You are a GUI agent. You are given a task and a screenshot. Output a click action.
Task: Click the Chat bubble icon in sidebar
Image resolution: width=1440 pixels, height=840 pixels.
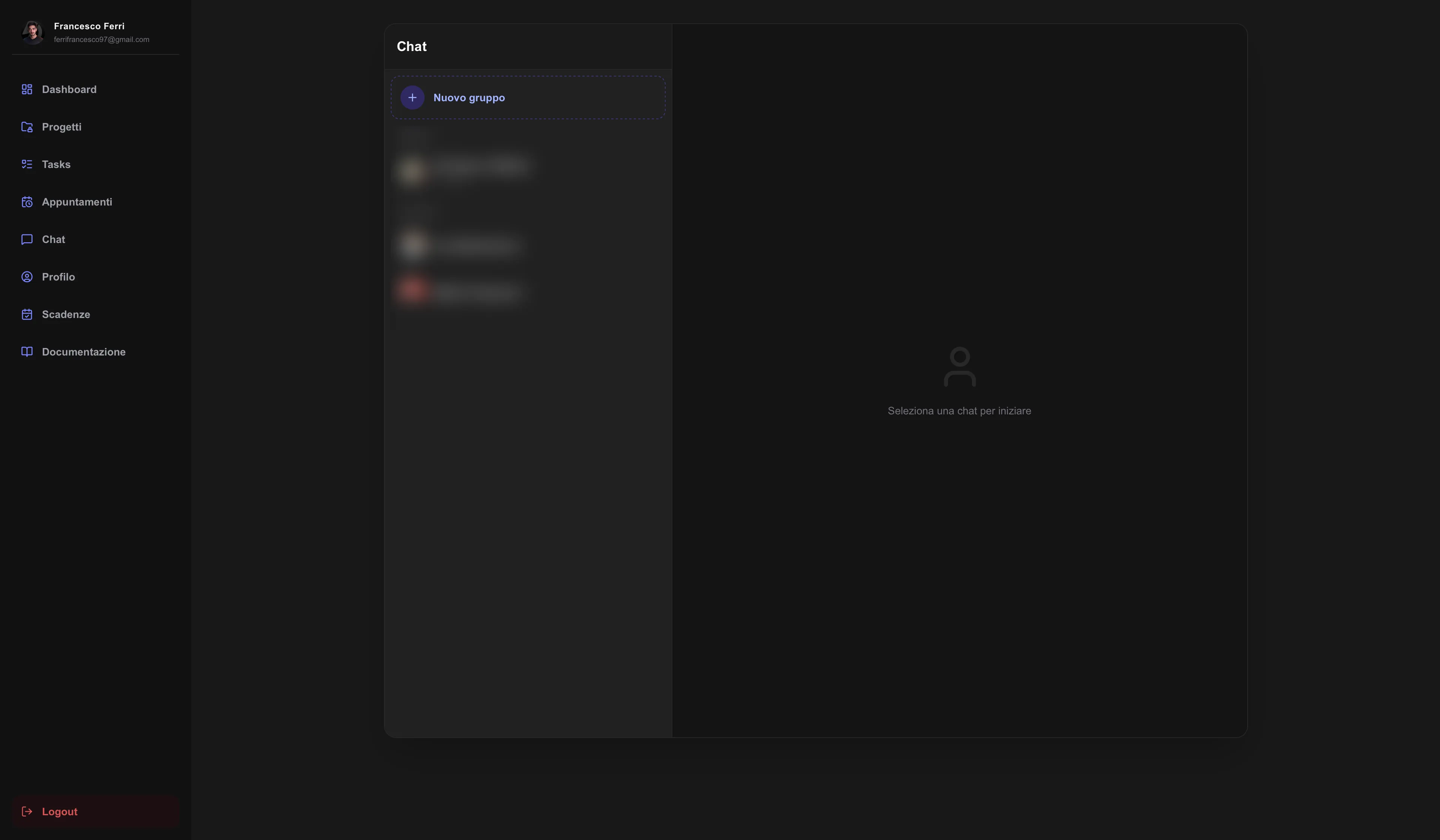point(27,239)
